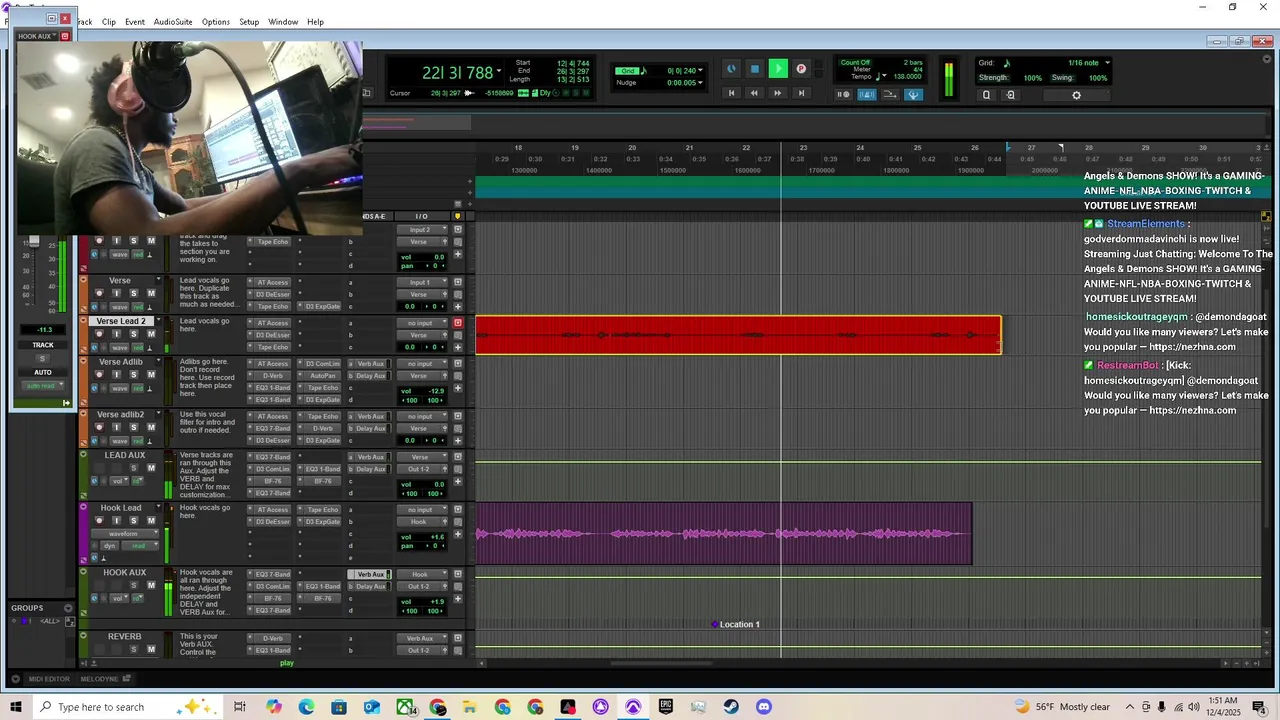Toggle the MIDI Merge icon in transport

pos(890,95)
